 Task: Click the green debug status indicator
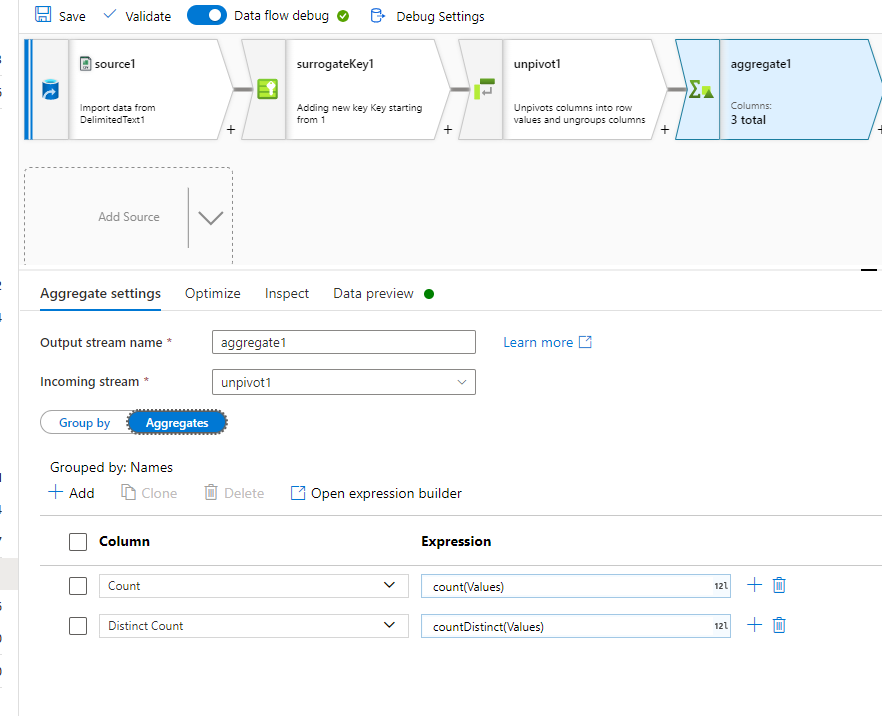click(x=343, y=16)
